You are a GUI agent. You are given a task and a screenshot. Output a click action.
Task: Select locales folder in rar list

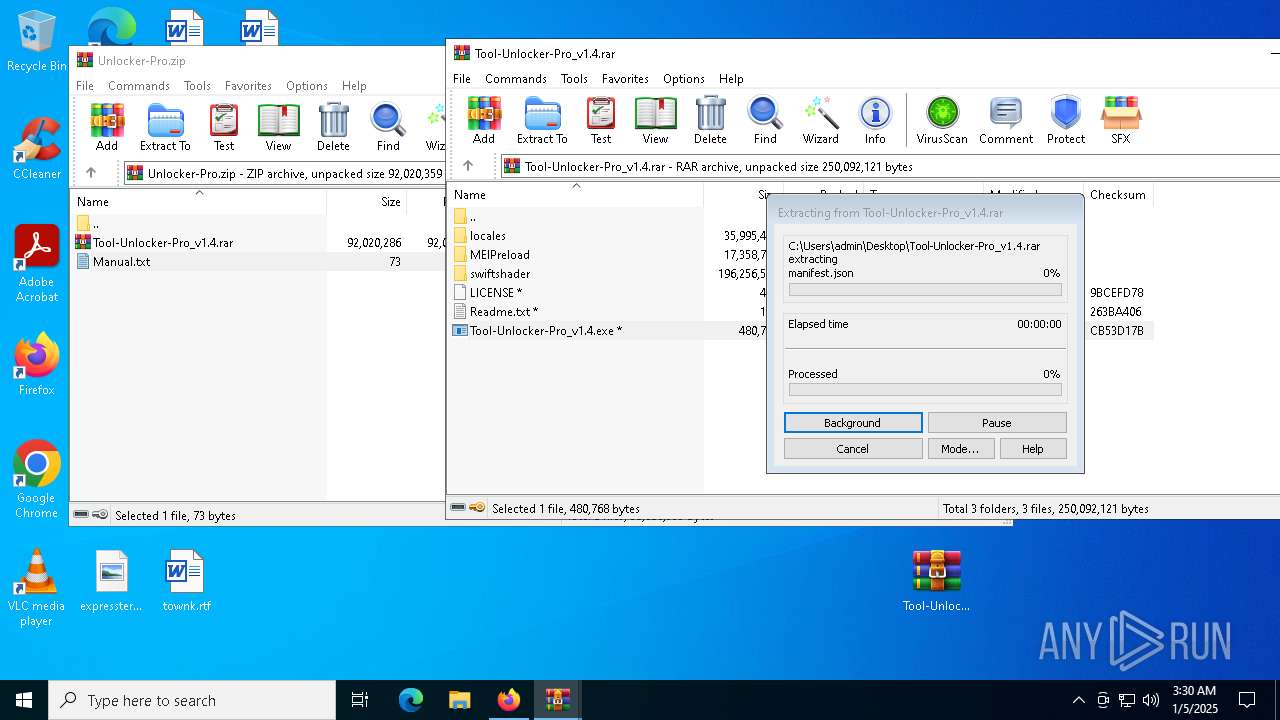[x=488, y=236]
